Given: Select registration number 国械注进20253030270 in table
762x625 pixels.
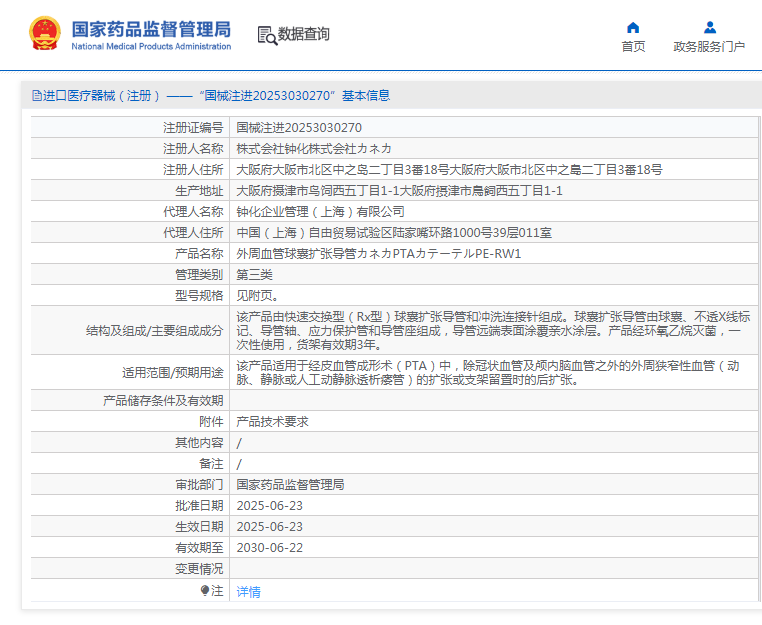Looking at the screenshot, I should click(299, 128).
